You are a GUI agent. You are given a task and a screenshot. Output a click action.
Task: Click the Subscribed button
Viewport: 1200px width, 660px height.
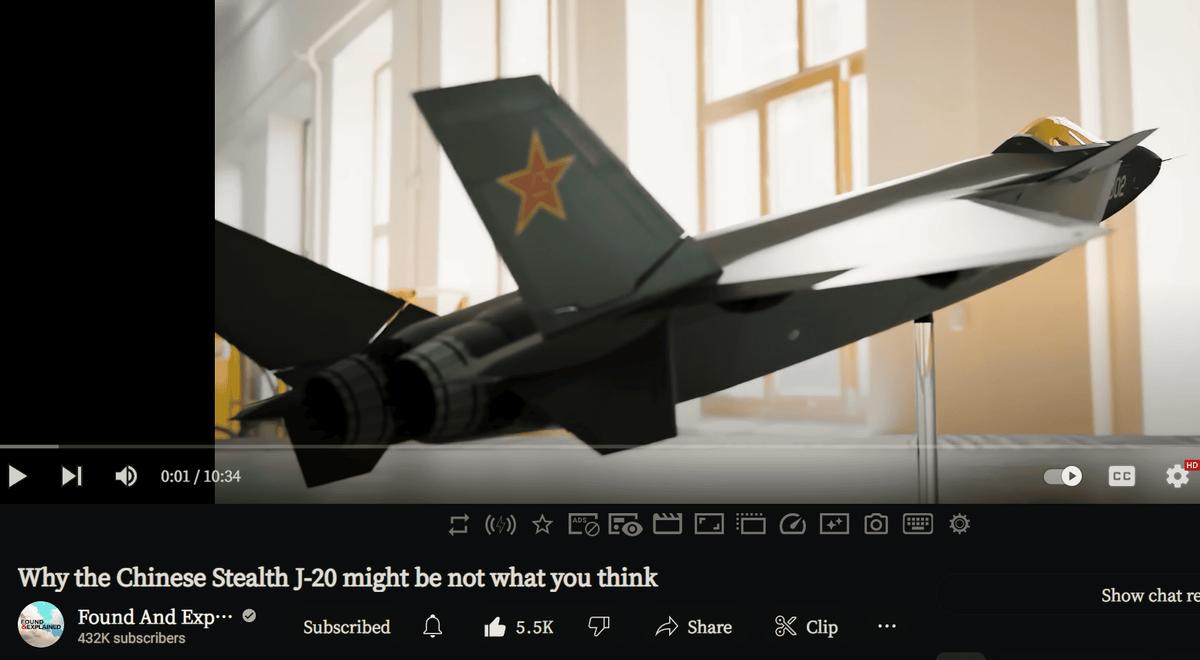[347, 627]
